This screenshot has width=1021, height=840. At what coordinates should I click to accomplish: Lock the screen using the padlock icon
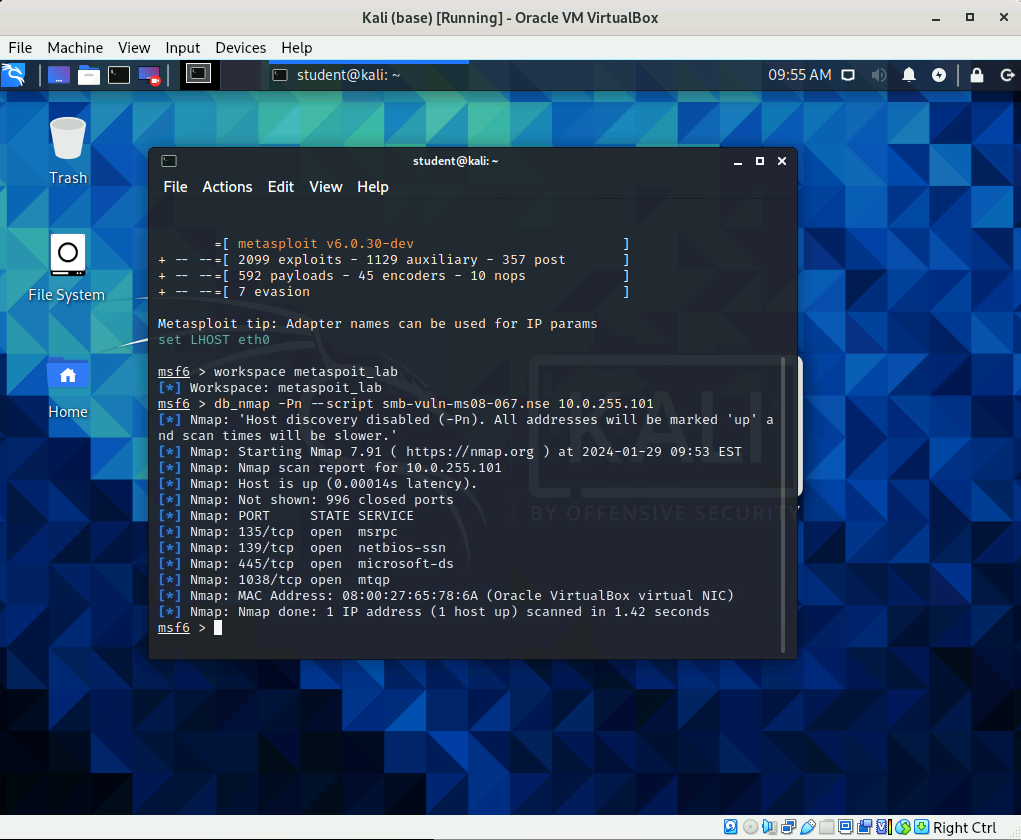[x=977, y=75]
